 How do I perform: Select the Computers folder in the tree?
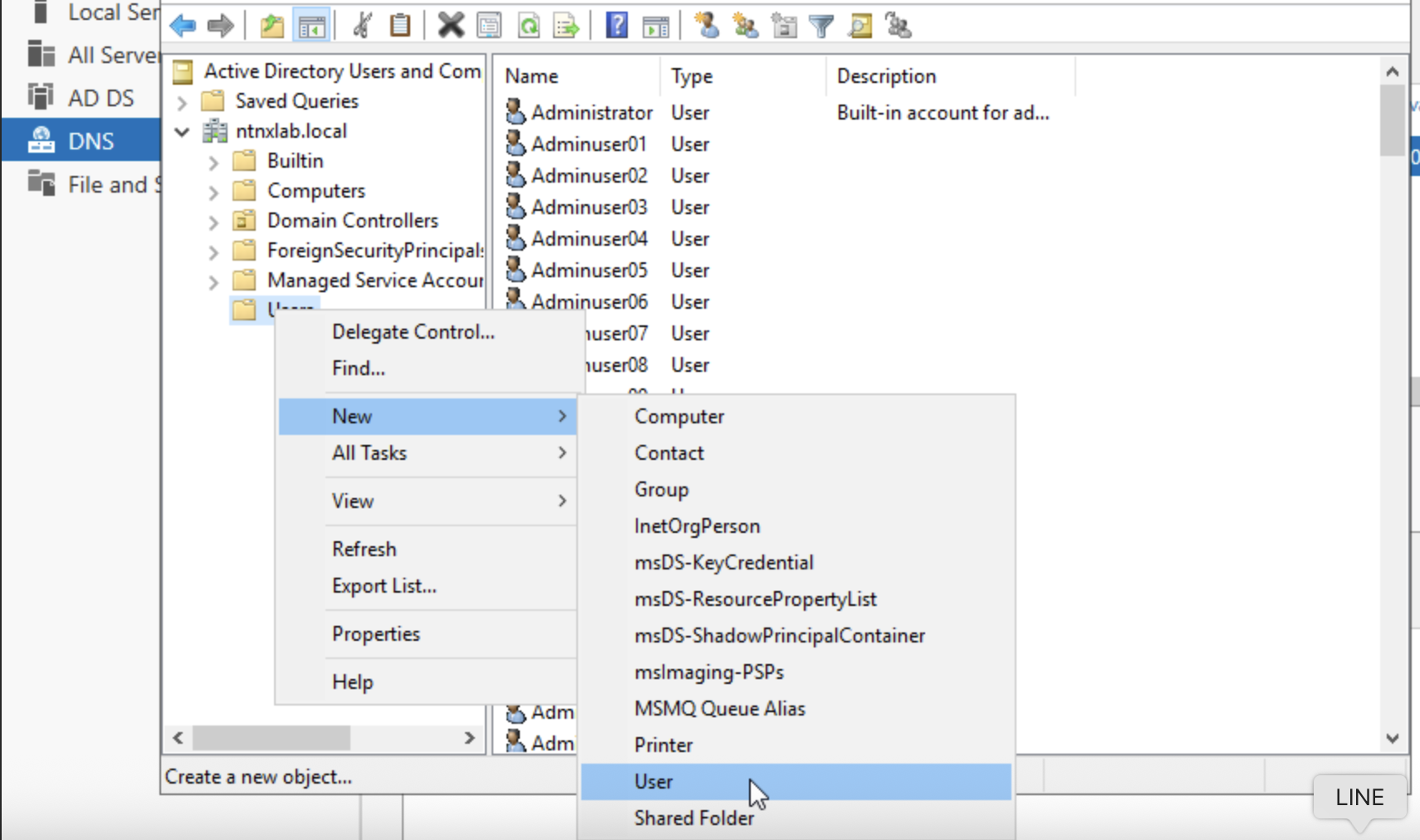(316, 191)
